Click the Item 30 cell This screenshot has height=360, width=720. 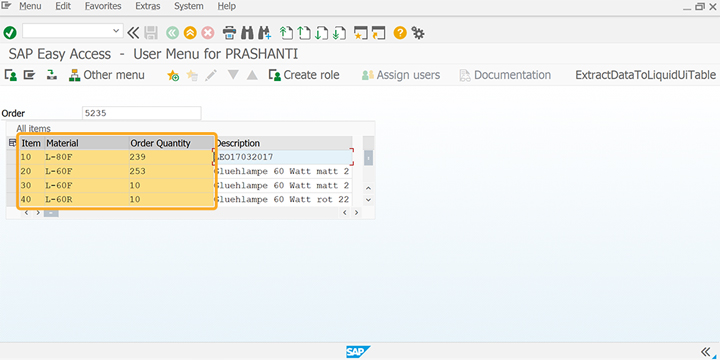tap(31, 186)
